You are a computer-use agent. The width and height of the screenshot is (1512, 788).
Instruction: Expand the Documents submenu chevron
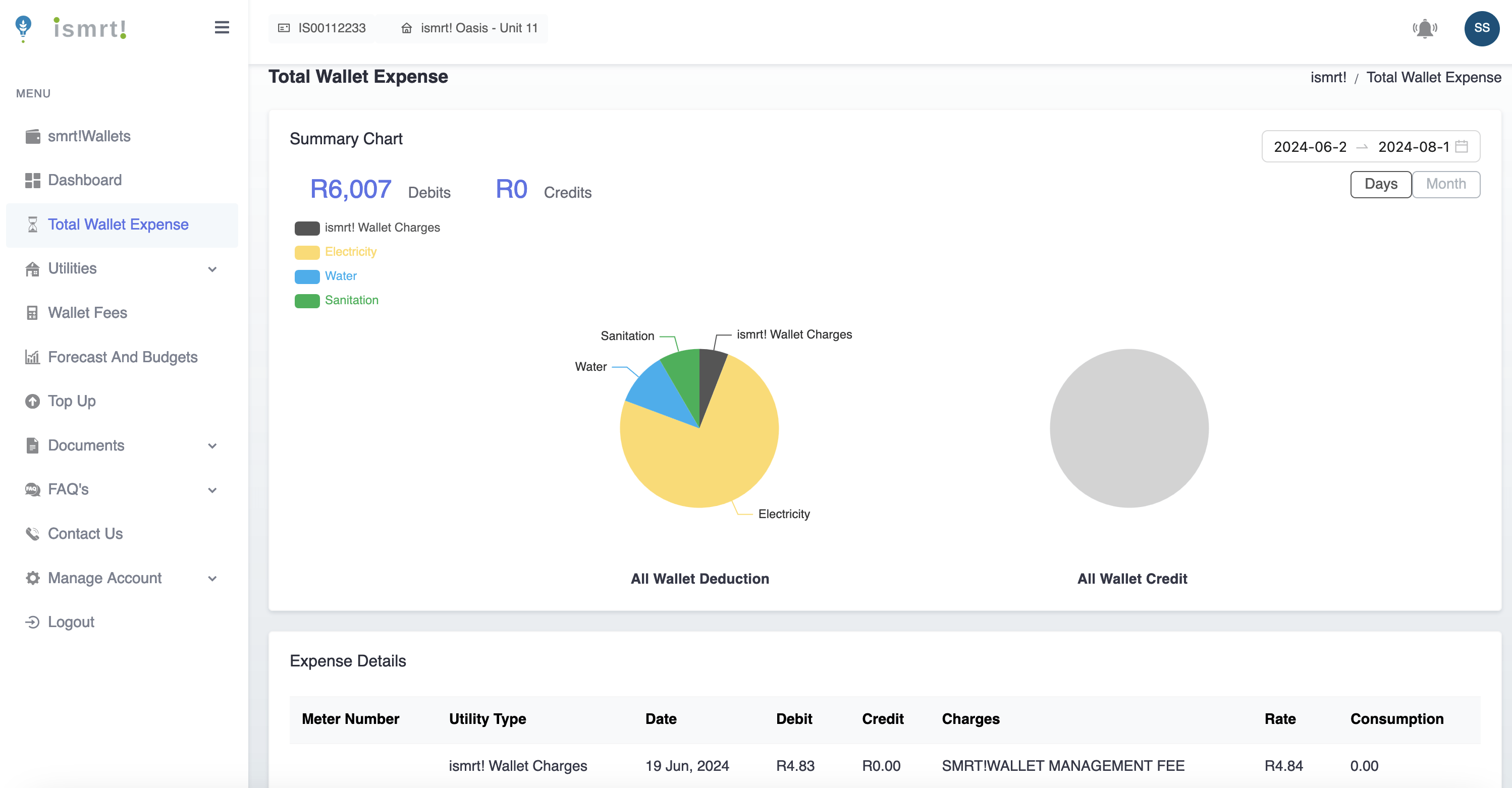coord(212,446)
